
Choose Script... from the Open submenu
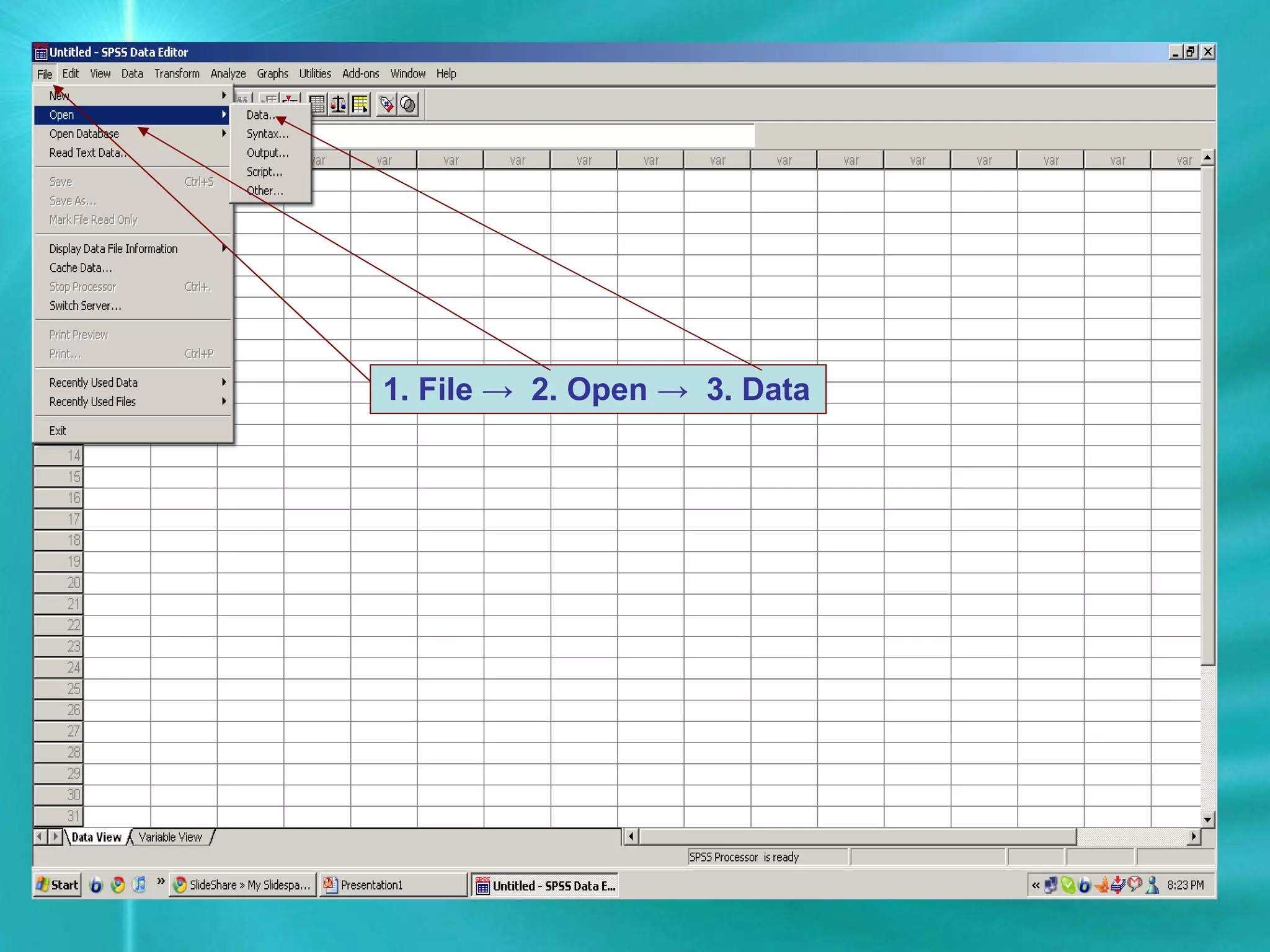pos(270,172)
